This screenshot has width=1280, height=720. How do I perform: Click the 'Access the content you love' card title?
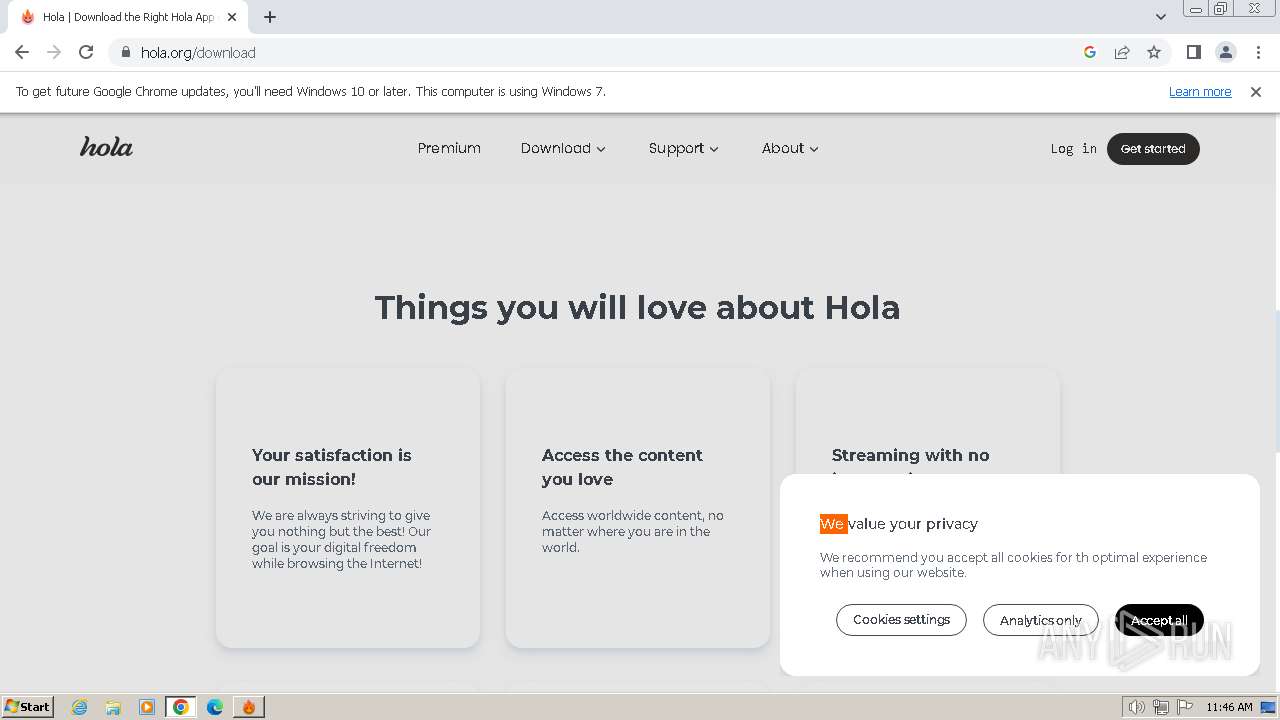[622, 467]
